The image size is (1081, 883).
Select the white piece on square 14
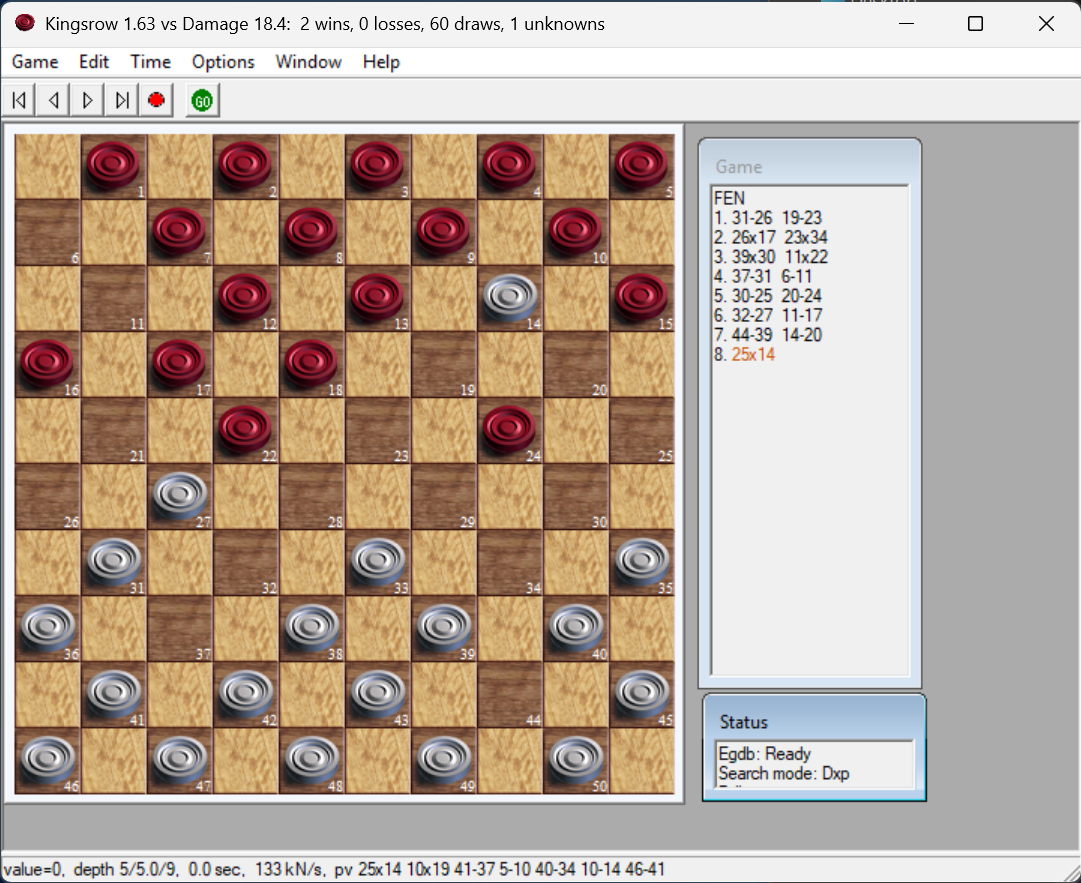point(510,297)
